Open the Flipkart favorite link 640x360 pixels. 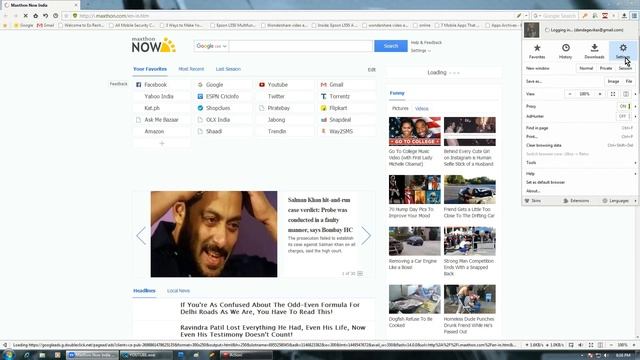pos(338,108)
